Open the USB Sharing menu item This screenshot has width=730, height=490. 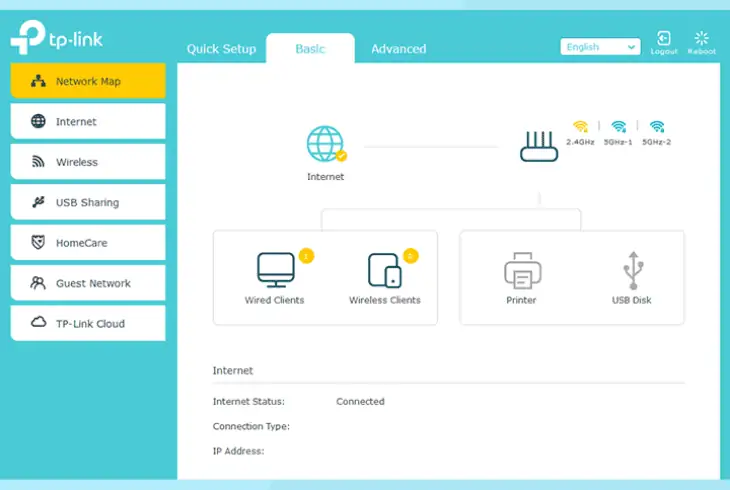click(x=88, y=202)
